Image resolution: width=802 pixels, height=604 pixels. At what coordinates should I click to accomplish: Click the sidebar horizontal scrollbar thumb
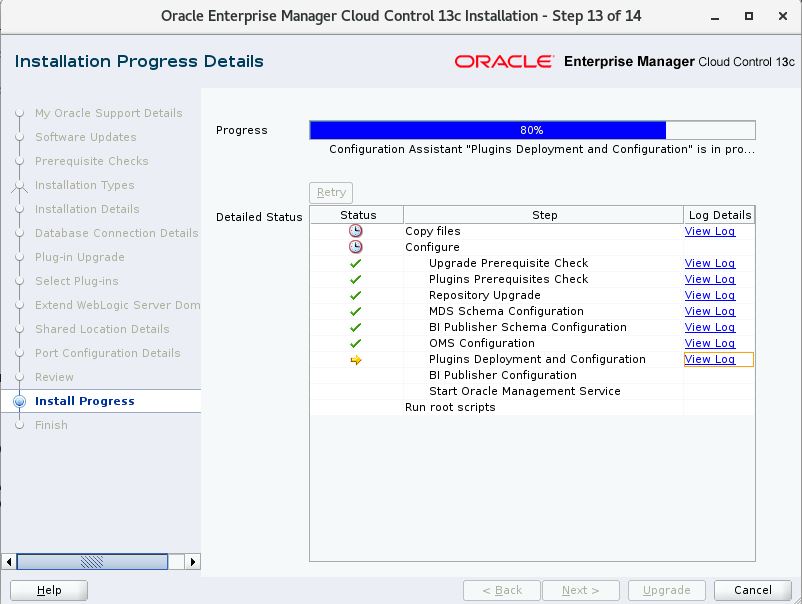(93, 562)
